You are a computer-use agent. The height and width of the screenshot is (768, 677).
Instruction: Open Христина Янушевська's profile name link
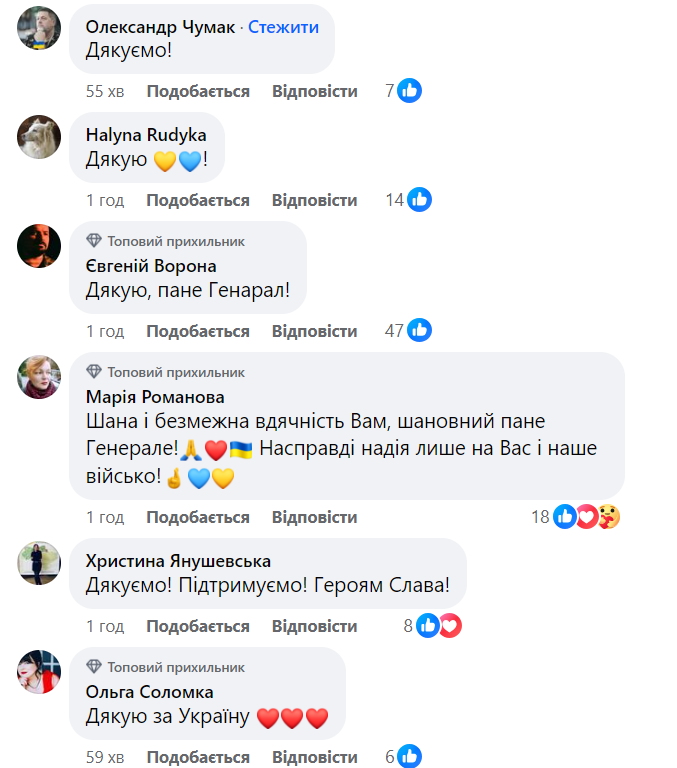tap(178, 561)
